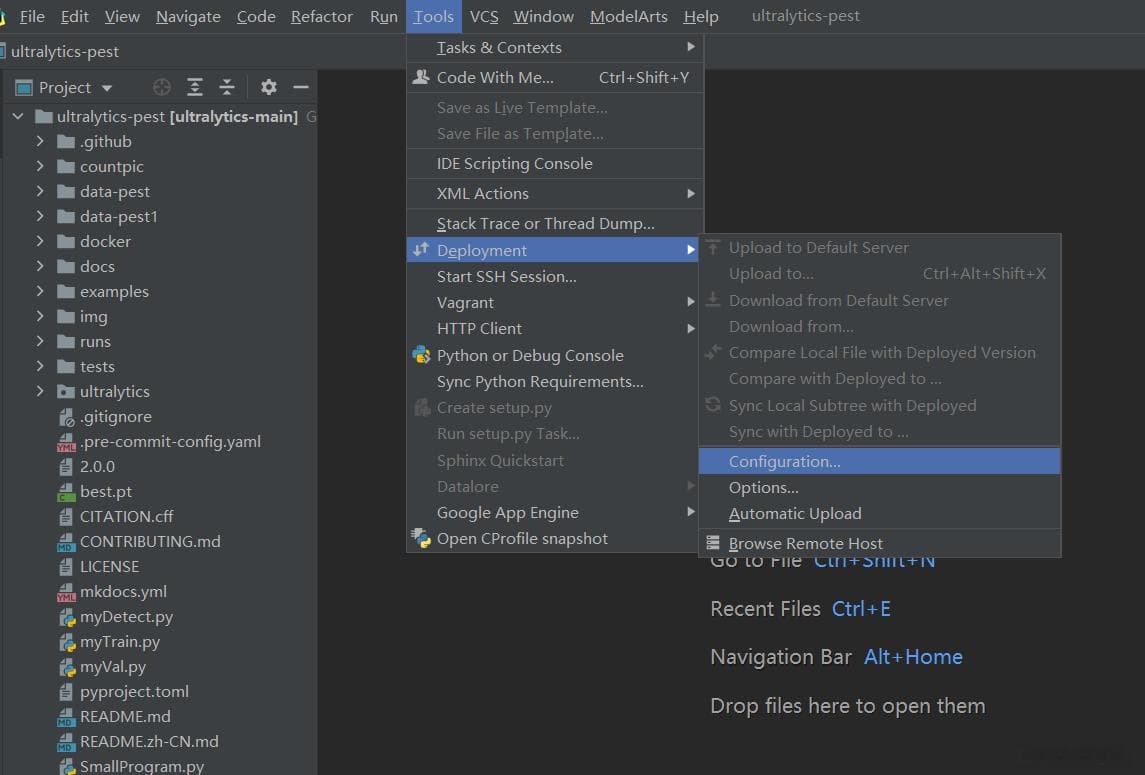
Task: Click the README.zh-CN.md markdown icon
Action: [x=66, y=742]
